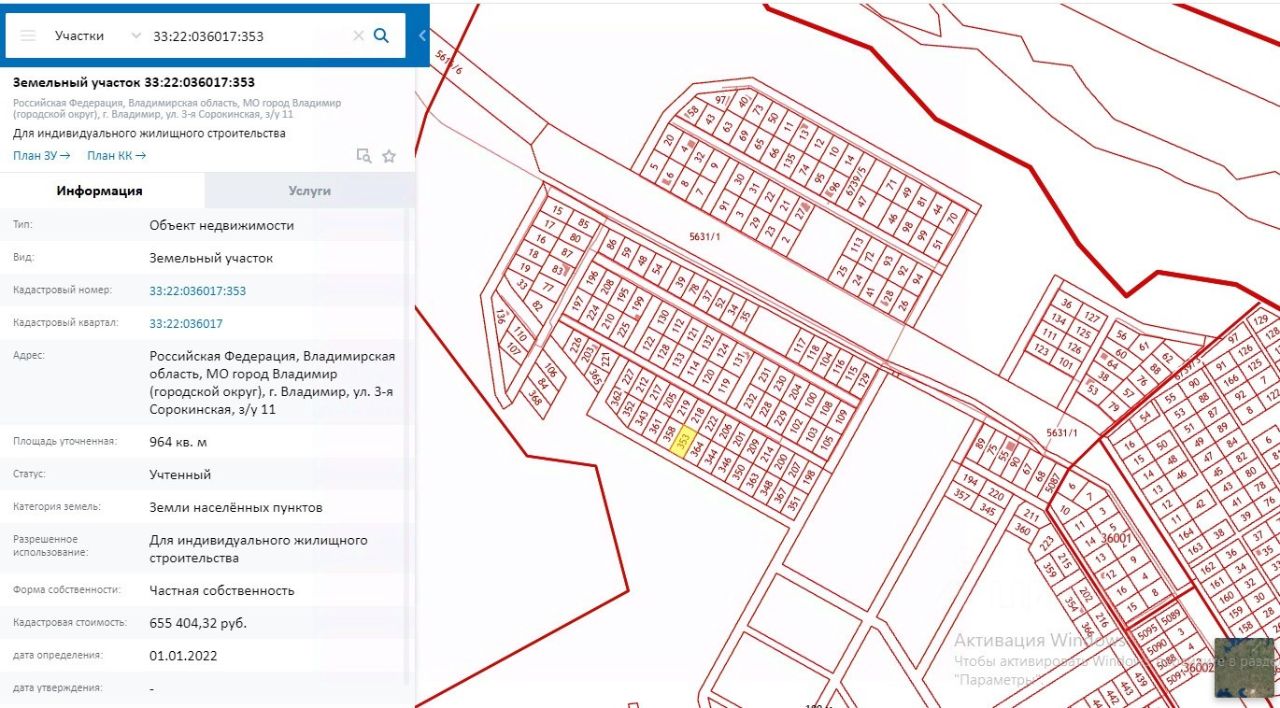Select the parcel title heading text

pyautogui.click(x=134, y=82)
